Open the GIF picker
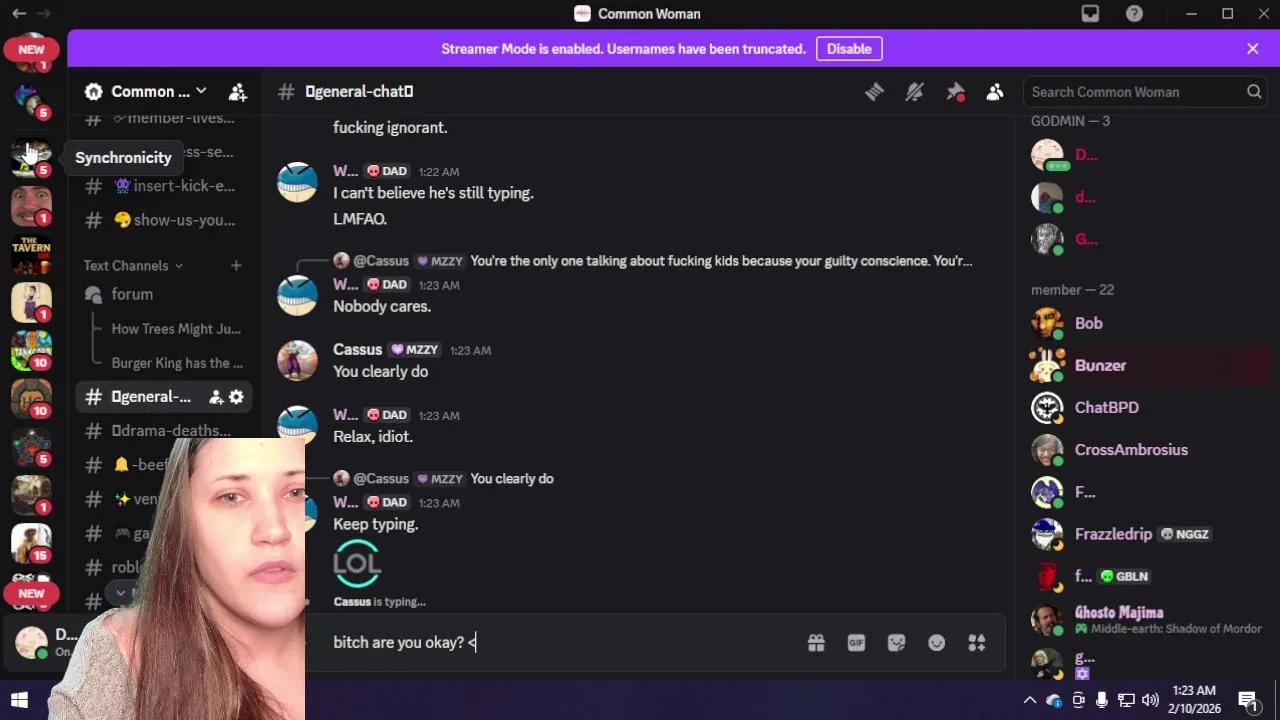This screenshot has height=720, width=1280. (856, 643)
